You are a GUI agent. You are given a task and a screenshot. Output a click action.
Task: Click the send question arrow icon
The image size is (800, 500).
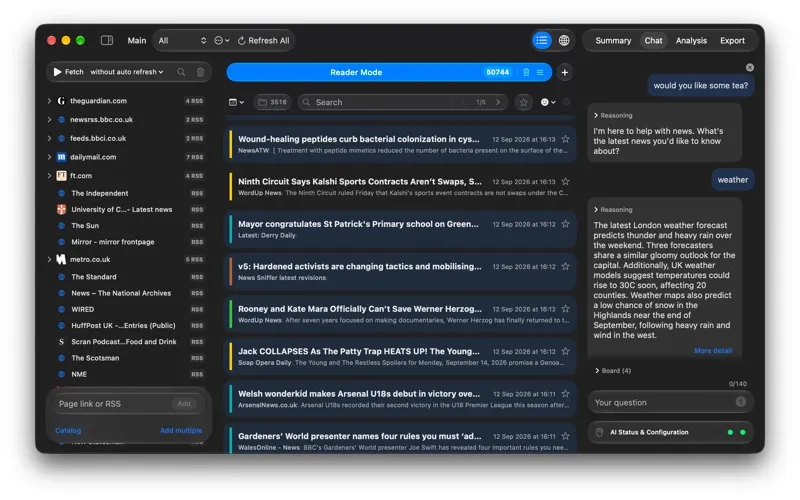pos(741,402)
